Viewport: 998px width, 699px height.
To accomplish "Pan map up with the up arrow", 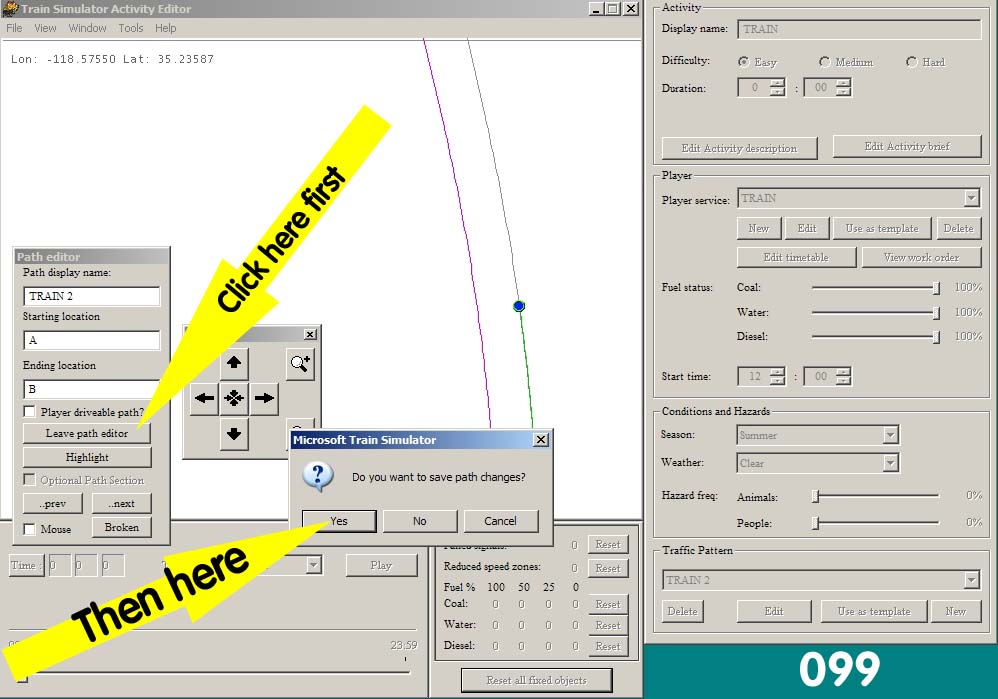I will 234,363.
